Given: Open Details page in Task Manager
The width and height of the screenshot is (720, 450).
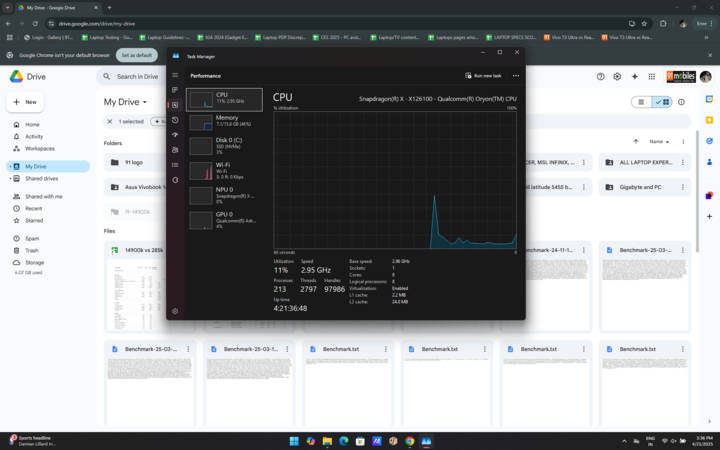Looking at the screenshot, I should coord(175,165).
